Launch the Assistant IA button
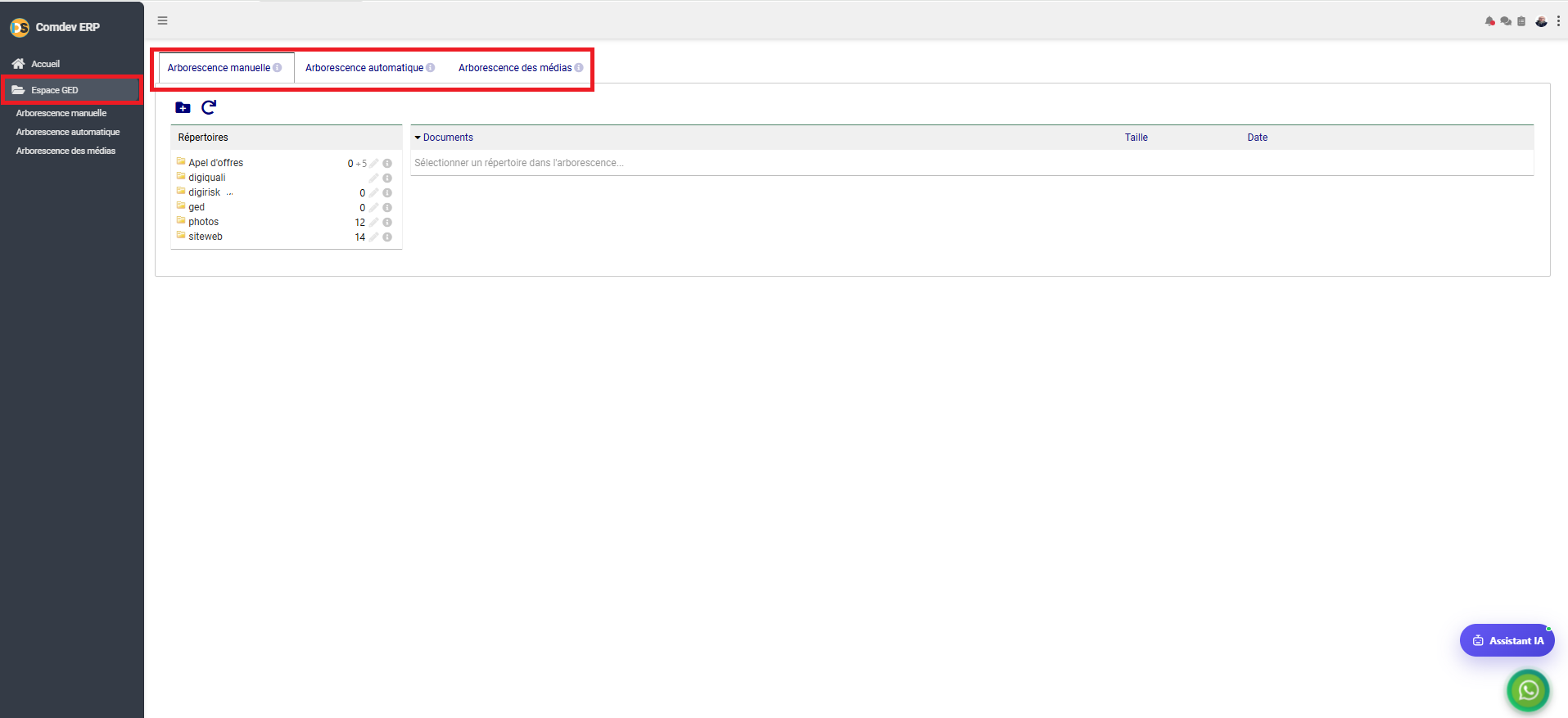The height and width of the screenshot is (718, 1568). 1507,640
